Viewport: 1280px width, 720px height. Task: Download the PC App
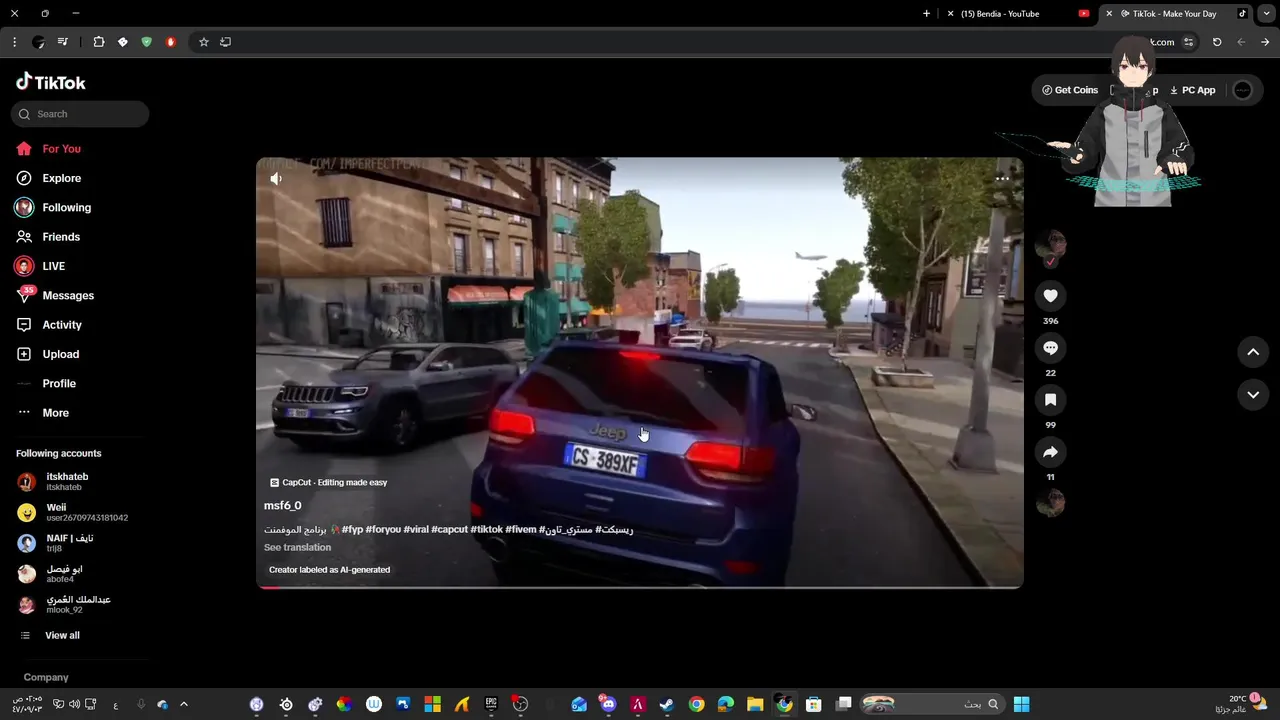[1192, 90]
